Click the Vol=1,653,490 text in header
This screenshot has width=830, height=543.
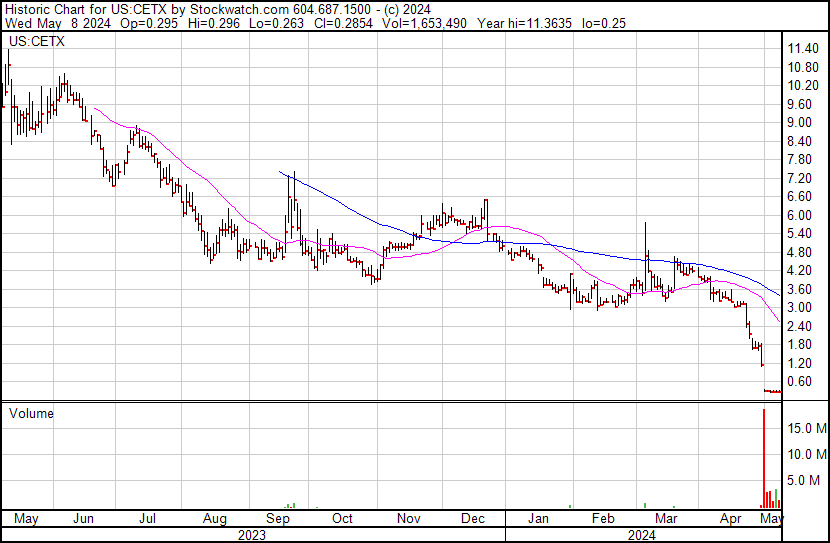point(444,23)
